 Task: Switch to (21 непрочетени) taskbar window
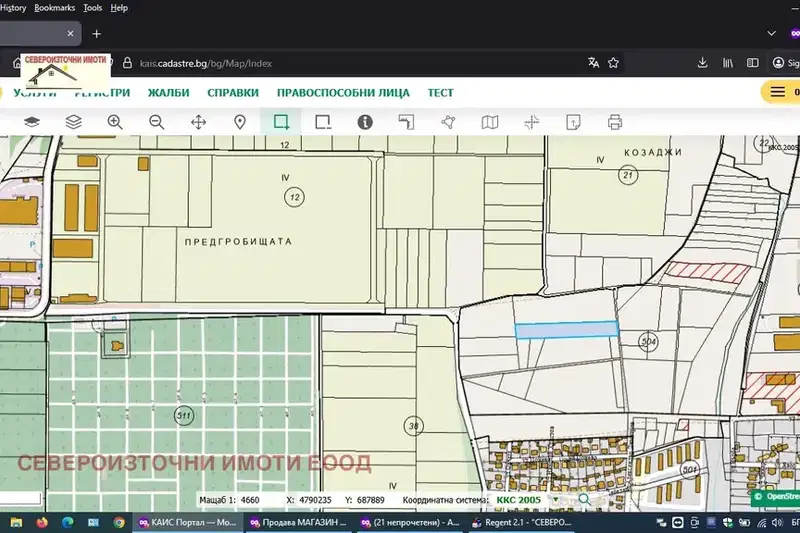410,522
